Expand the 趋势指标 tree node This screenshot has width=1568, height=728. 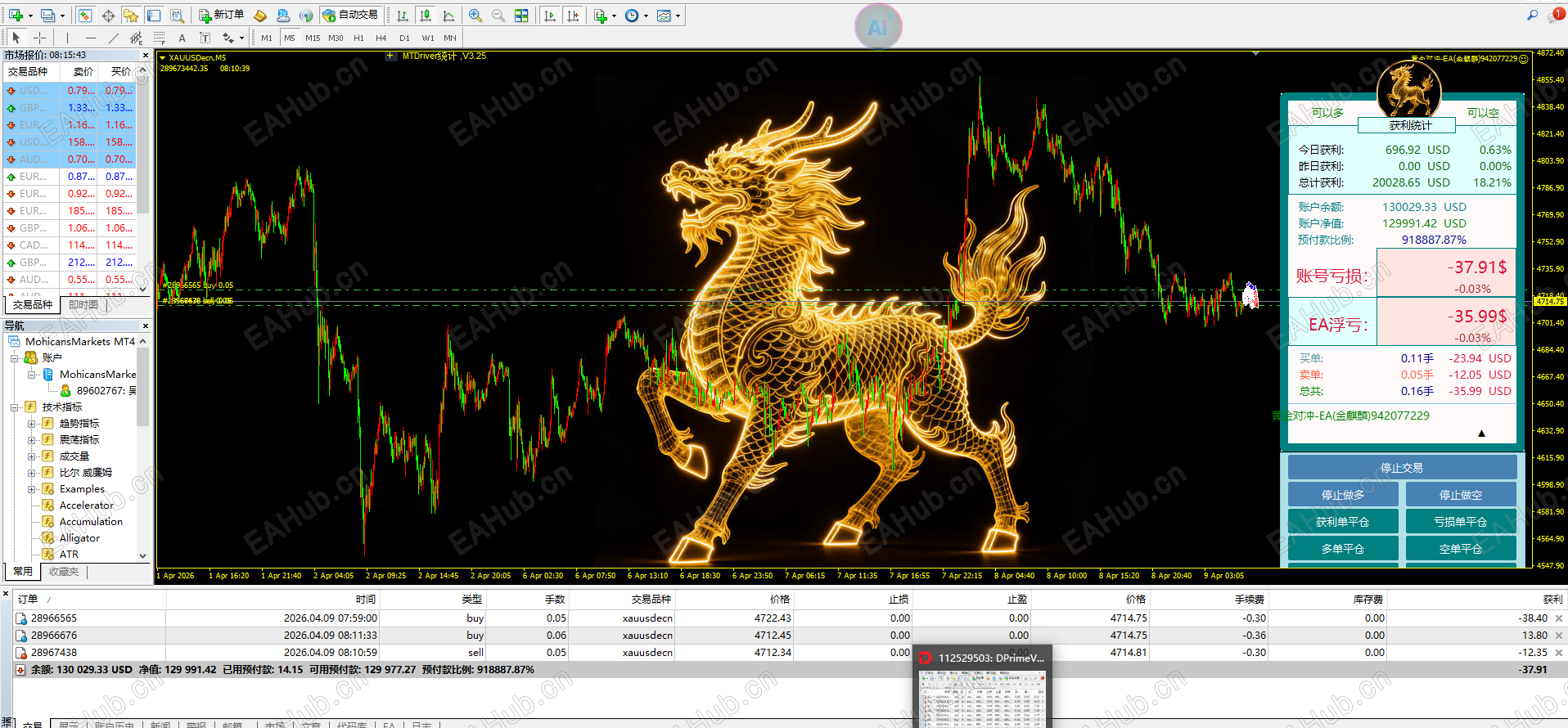pyautogui.click(x=32, y=424)
